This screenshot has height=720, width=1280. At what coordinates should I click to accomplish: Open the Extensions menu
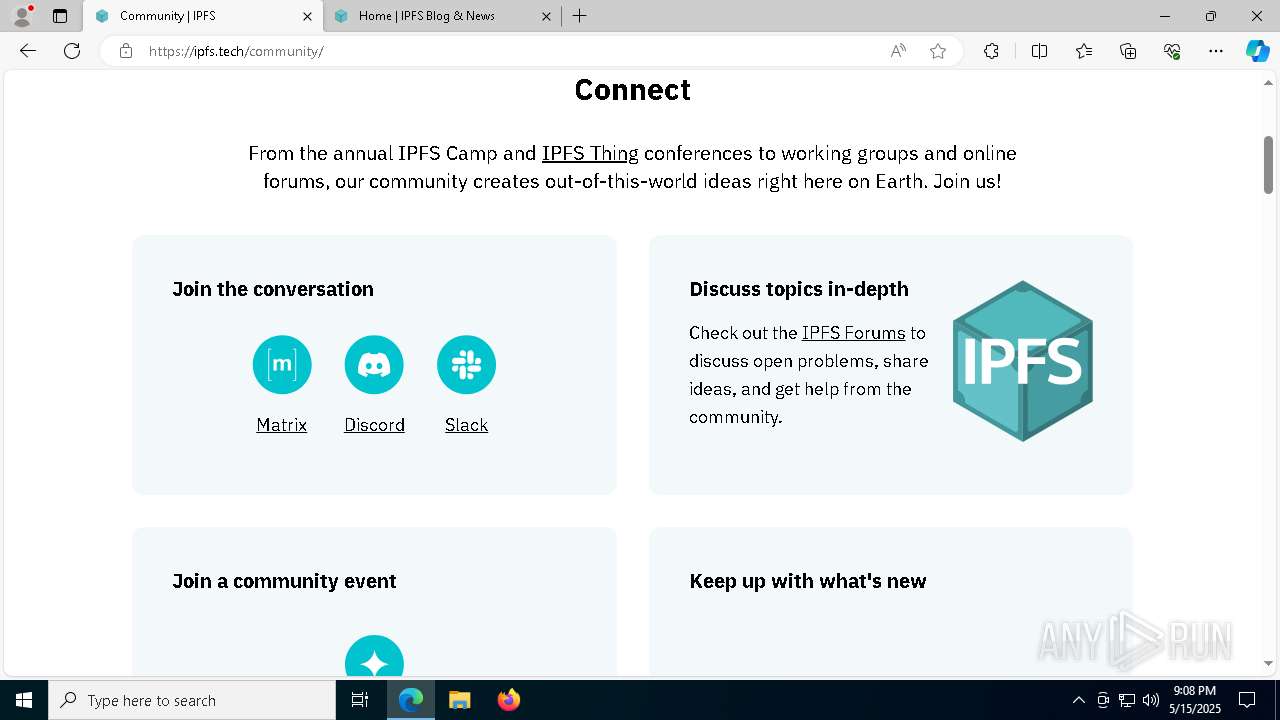point(991,51)
